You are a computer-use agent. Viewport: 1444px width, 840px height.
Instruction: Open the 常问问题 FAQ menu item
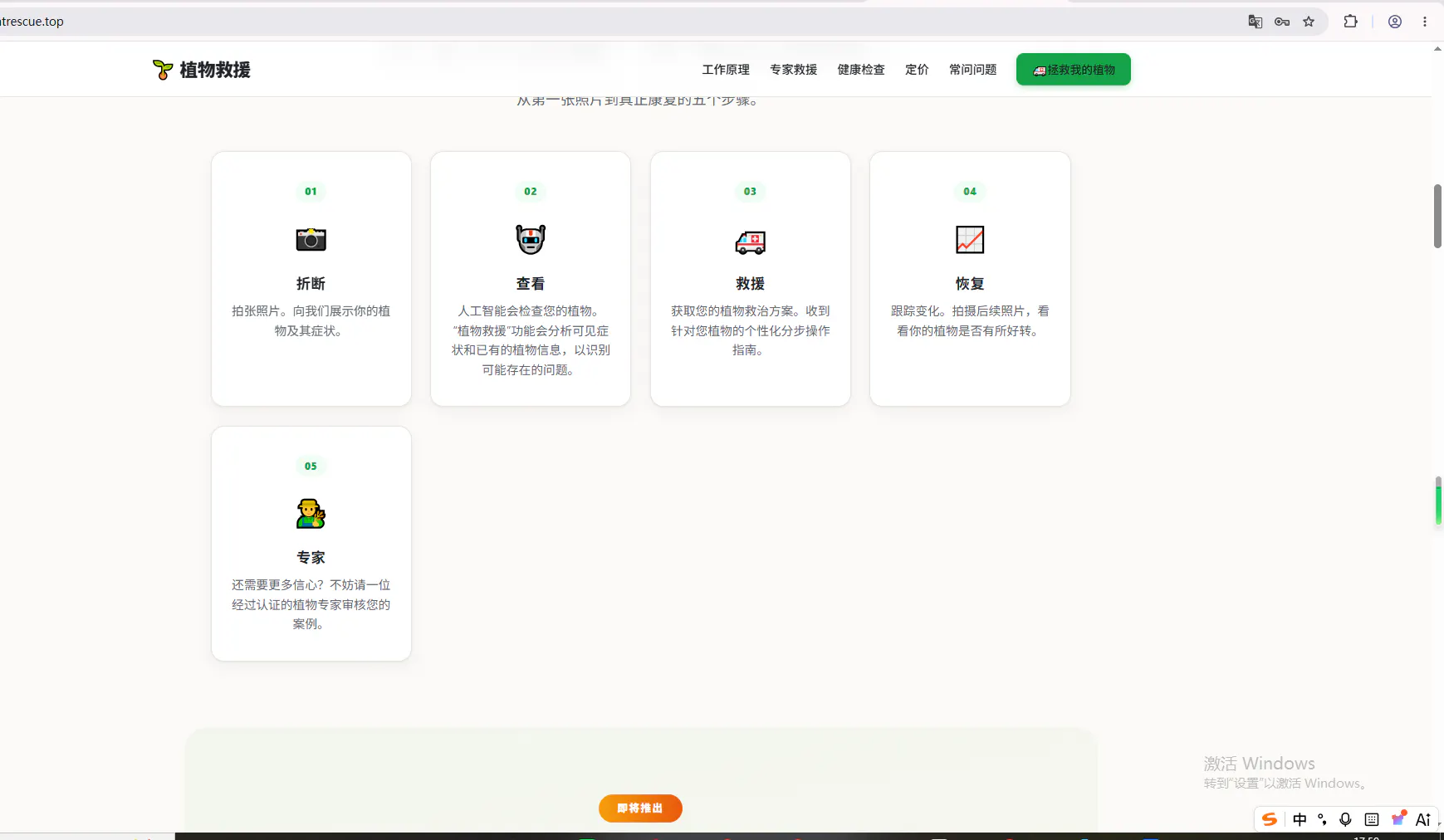click(973, 70)
